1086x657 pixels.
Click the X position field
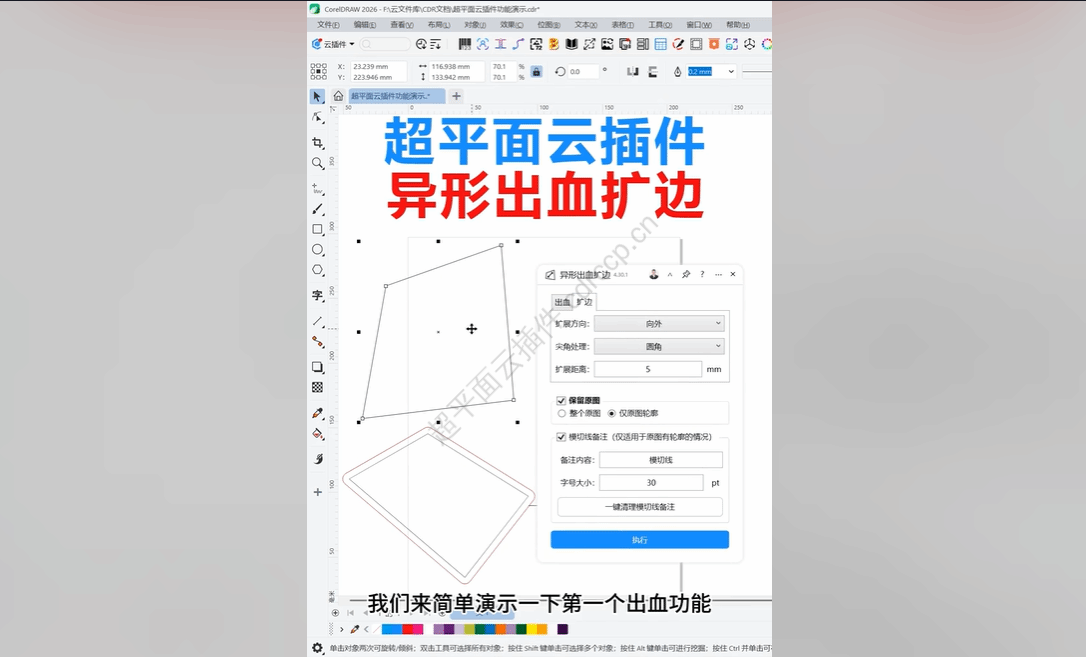(x=378, y=66)
